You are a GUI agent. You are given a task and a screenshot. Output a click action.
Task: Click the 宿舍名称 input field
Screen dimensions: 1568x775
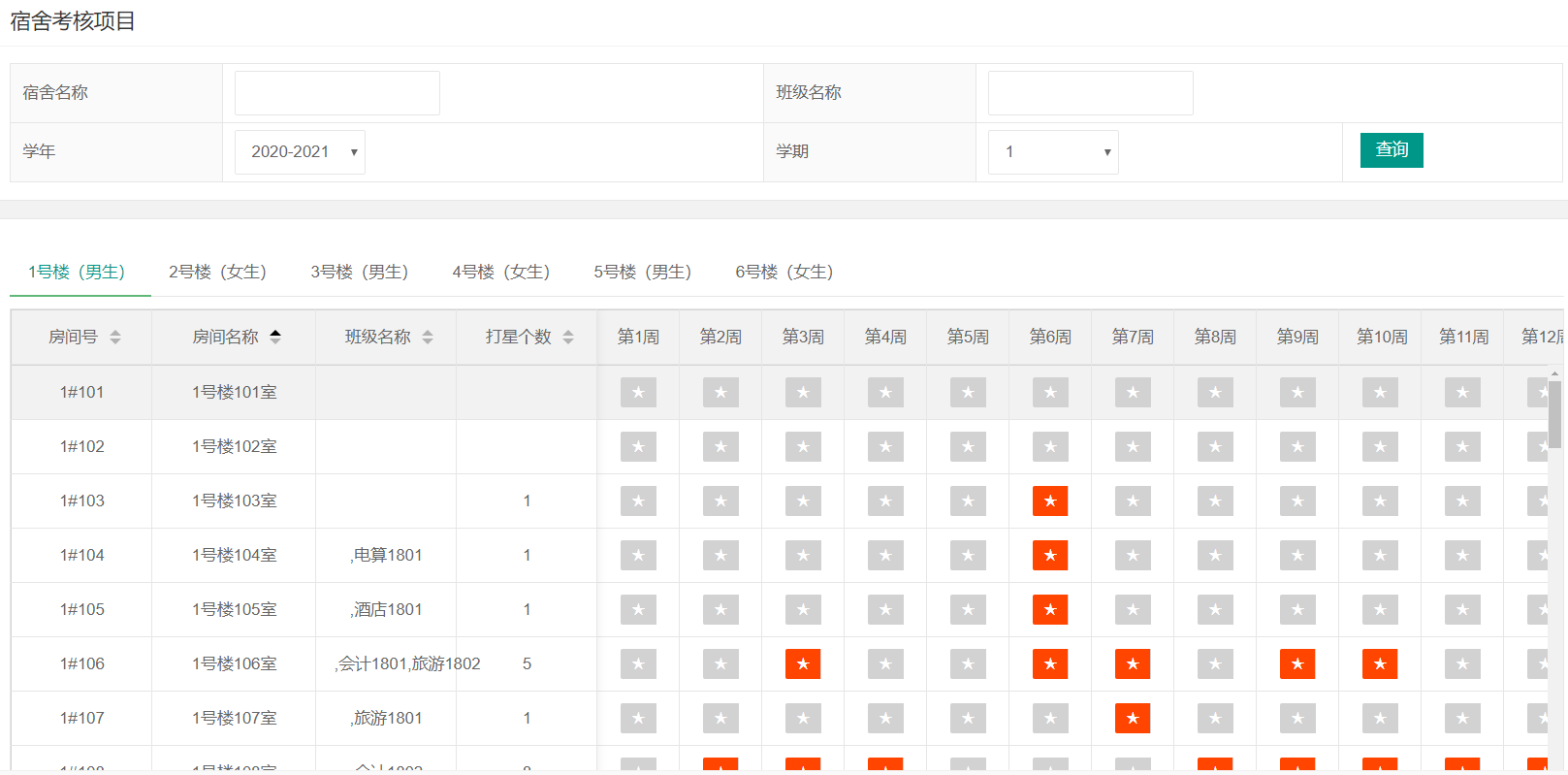(x=337, y=93)
